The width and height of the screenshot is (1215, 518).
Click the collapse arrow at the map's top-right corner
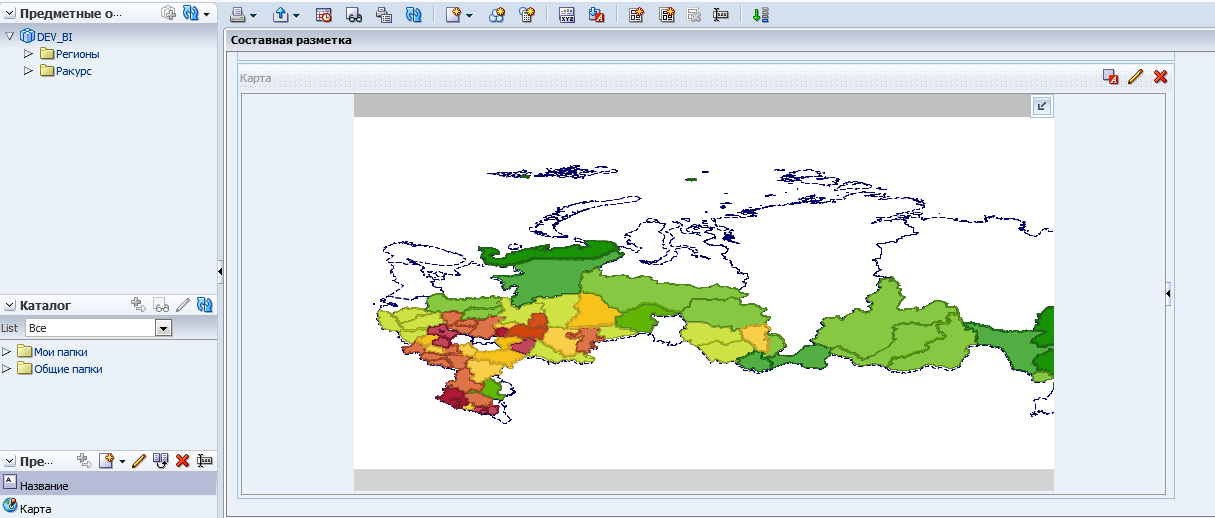pyautogui.click(x=1041, y=106)
